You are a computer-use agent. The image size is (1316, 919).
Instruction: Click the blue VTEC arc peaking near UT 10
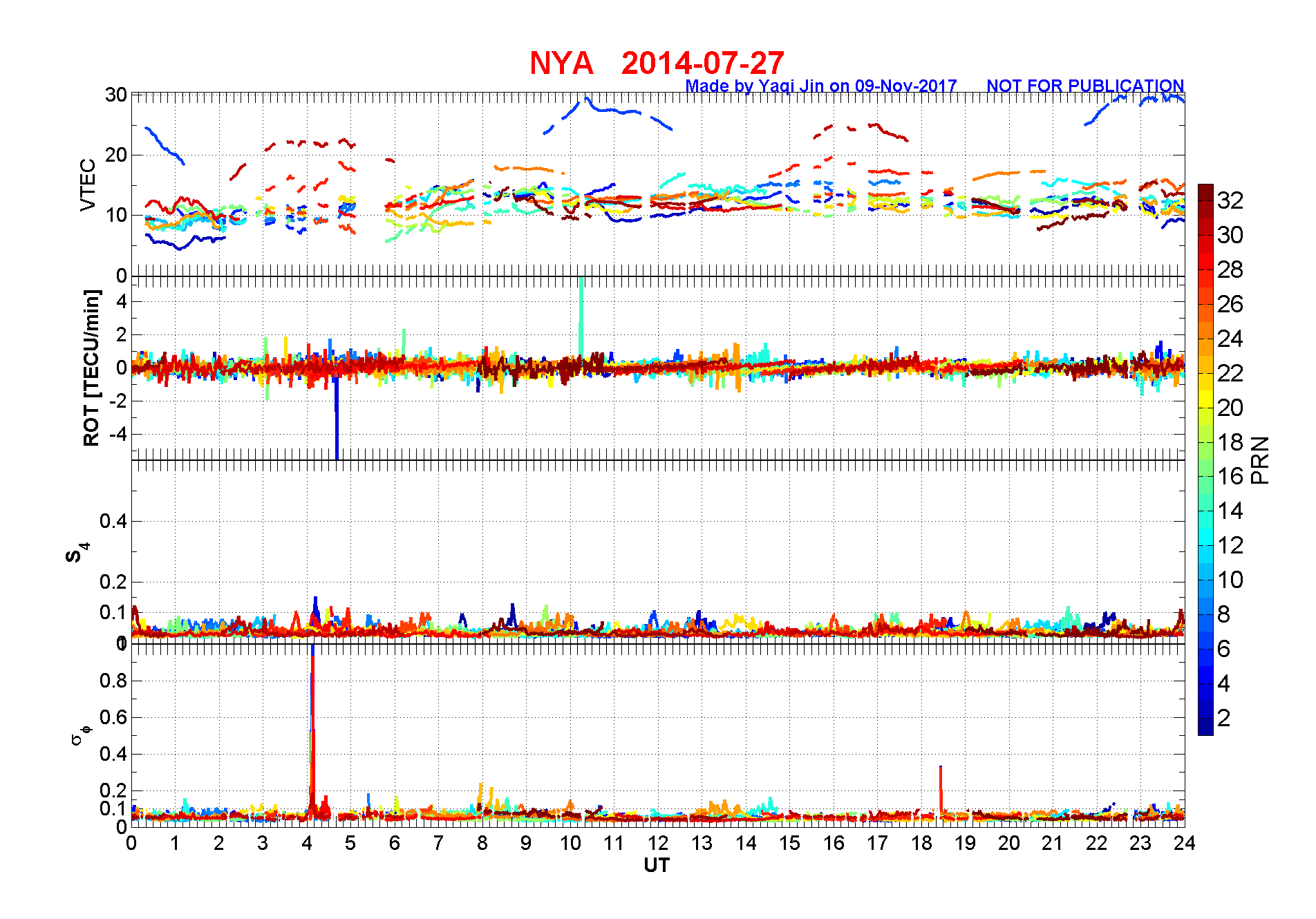[x=608, y=115]
